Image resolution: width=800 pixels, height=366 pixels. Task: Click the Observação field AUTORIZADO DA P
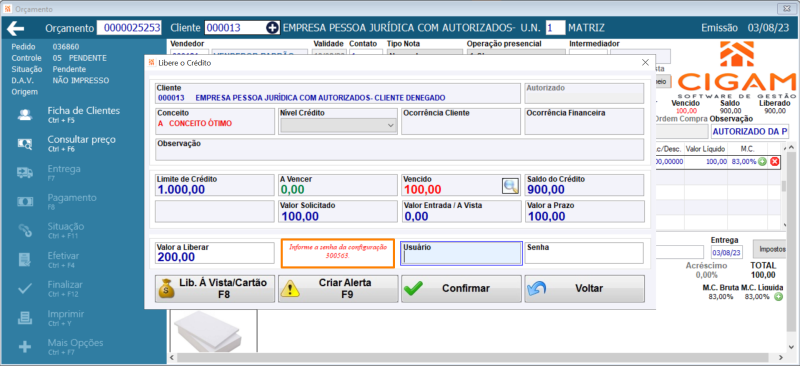(x=750, y=132)
